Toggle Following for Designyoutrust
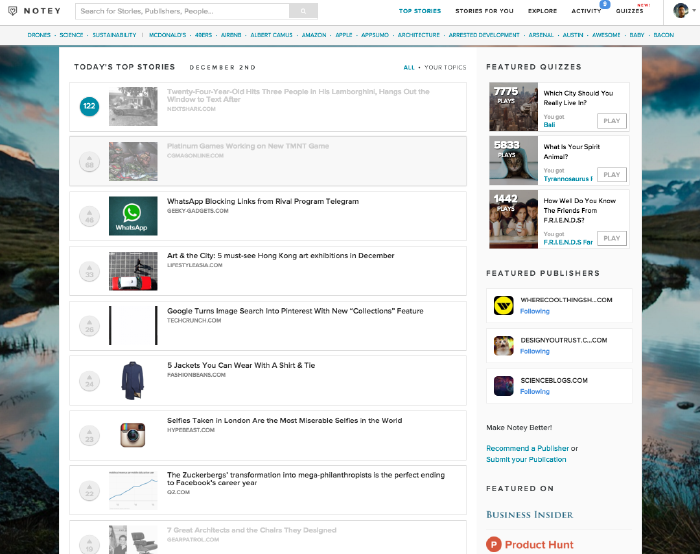Screen dimensions: 700x554 coord(535,351)
